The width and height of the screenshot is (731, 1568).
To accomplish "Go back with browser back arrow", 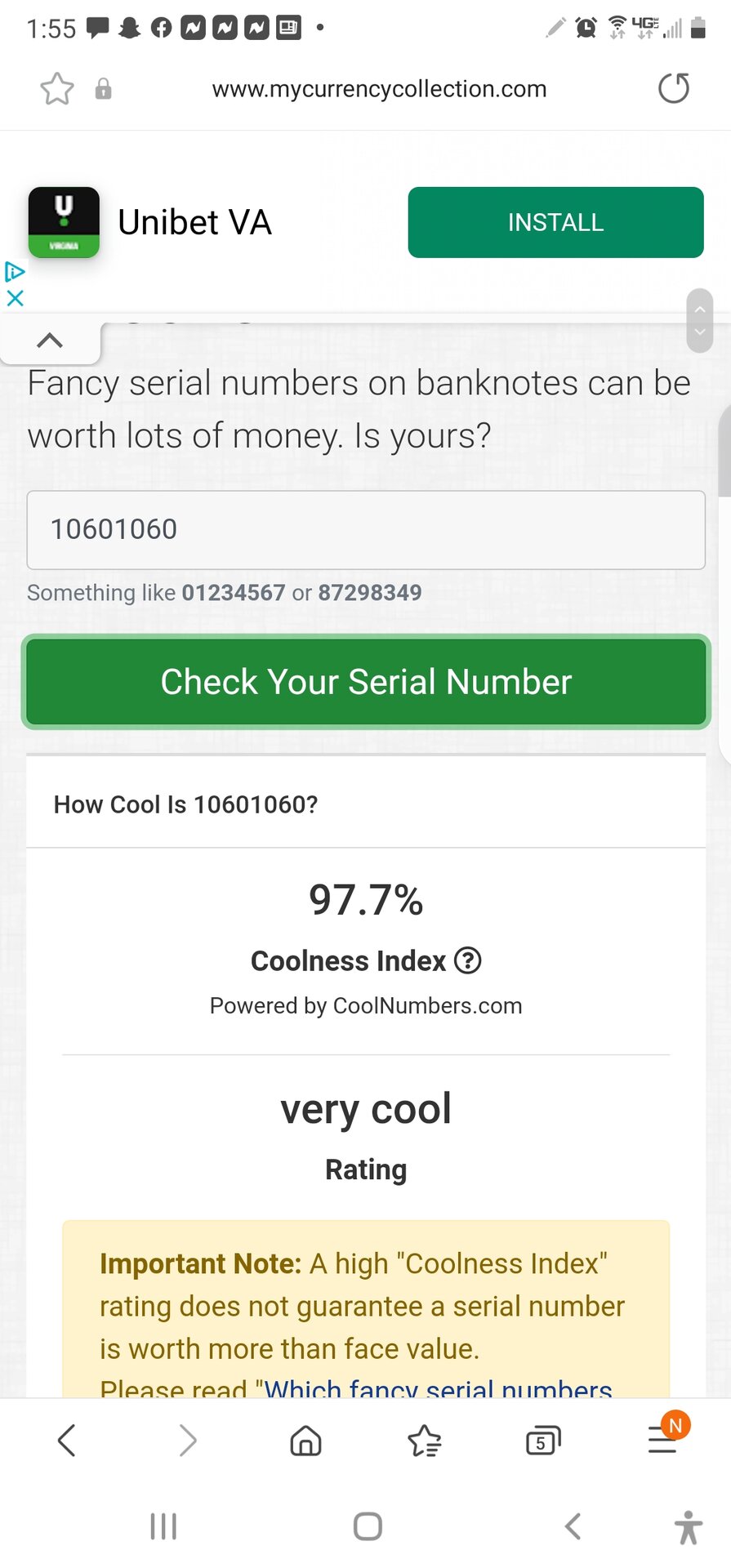I will pos(67,1441).
